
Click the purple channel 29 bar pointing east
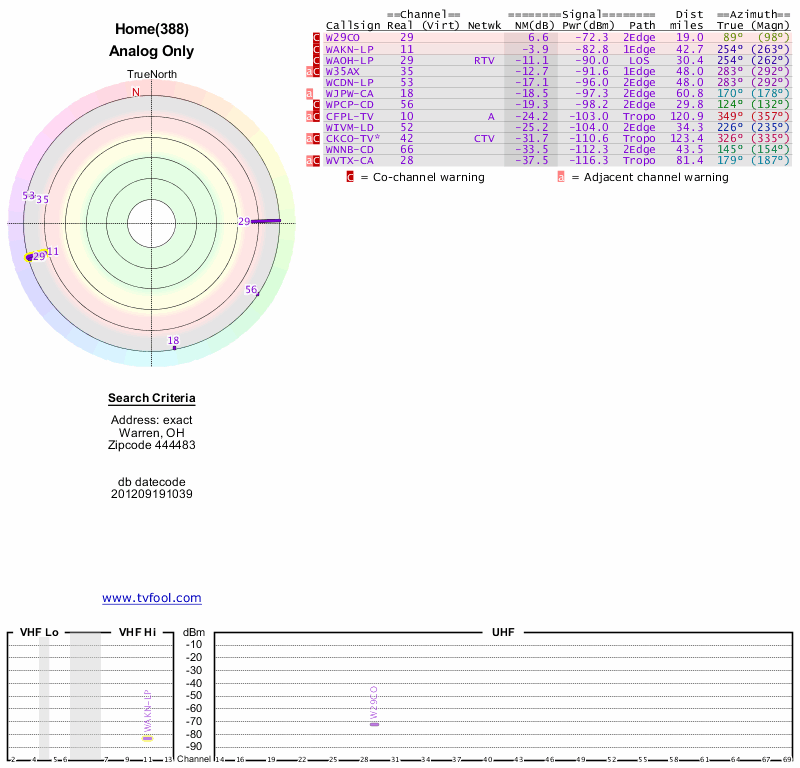coord(266,221)
